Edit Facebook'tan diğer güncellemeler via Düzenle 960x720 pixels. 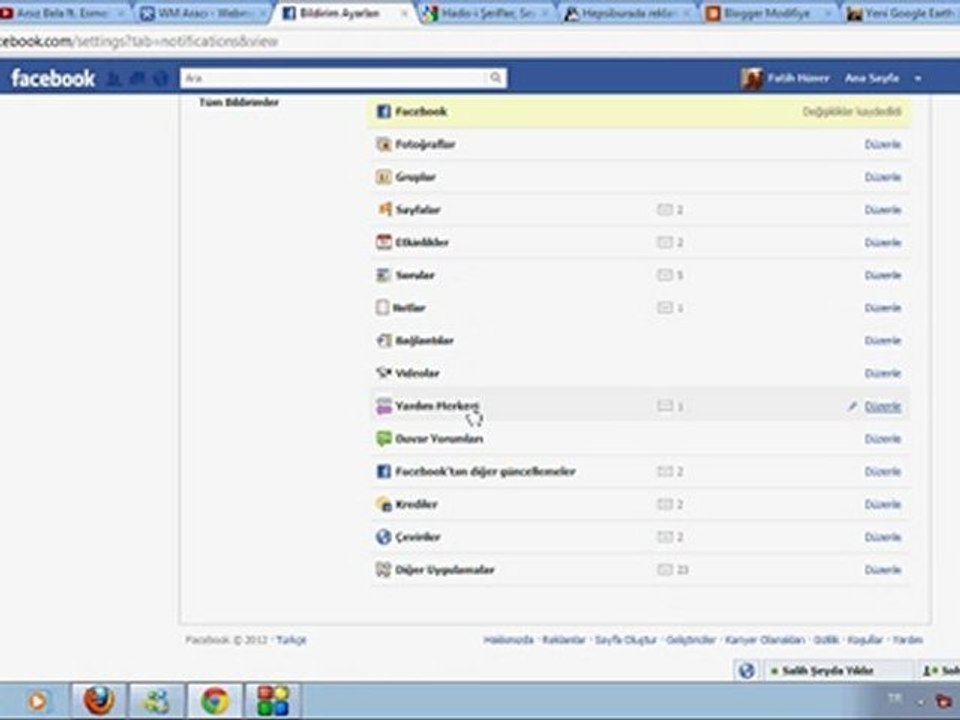coord(882,471)
